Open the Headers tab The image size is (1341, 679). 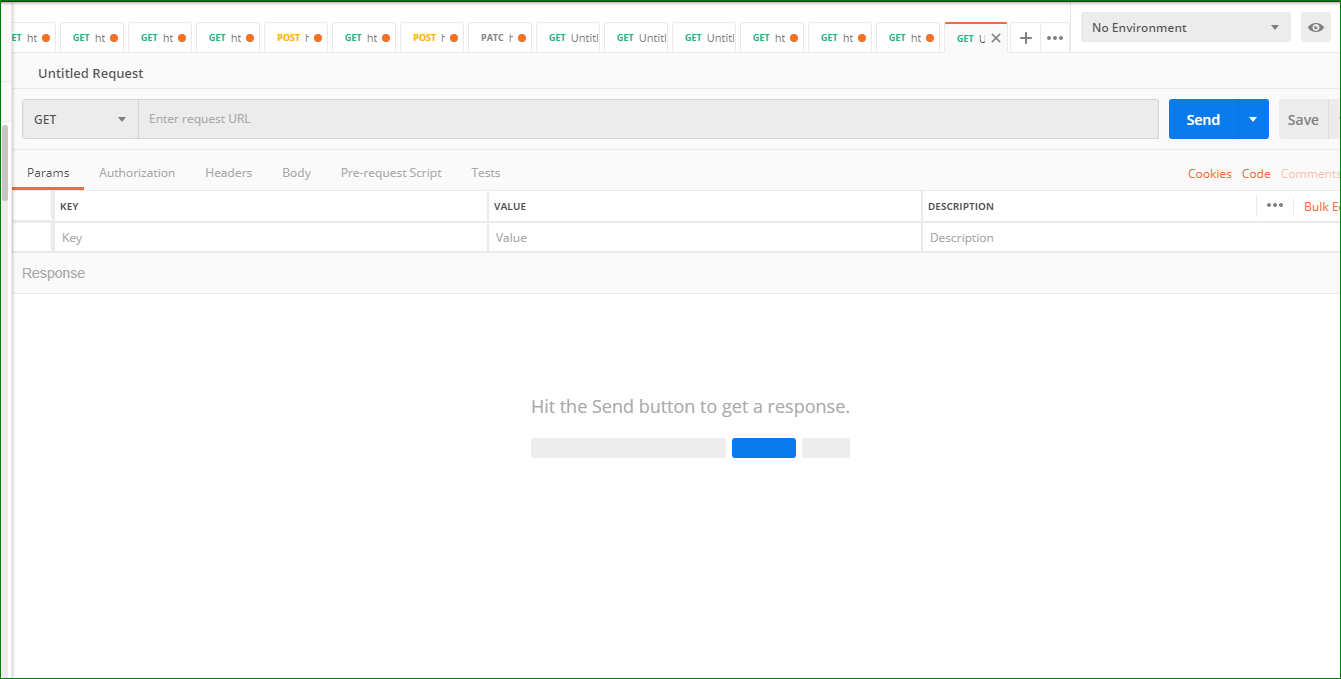click(x=228, y=172)
